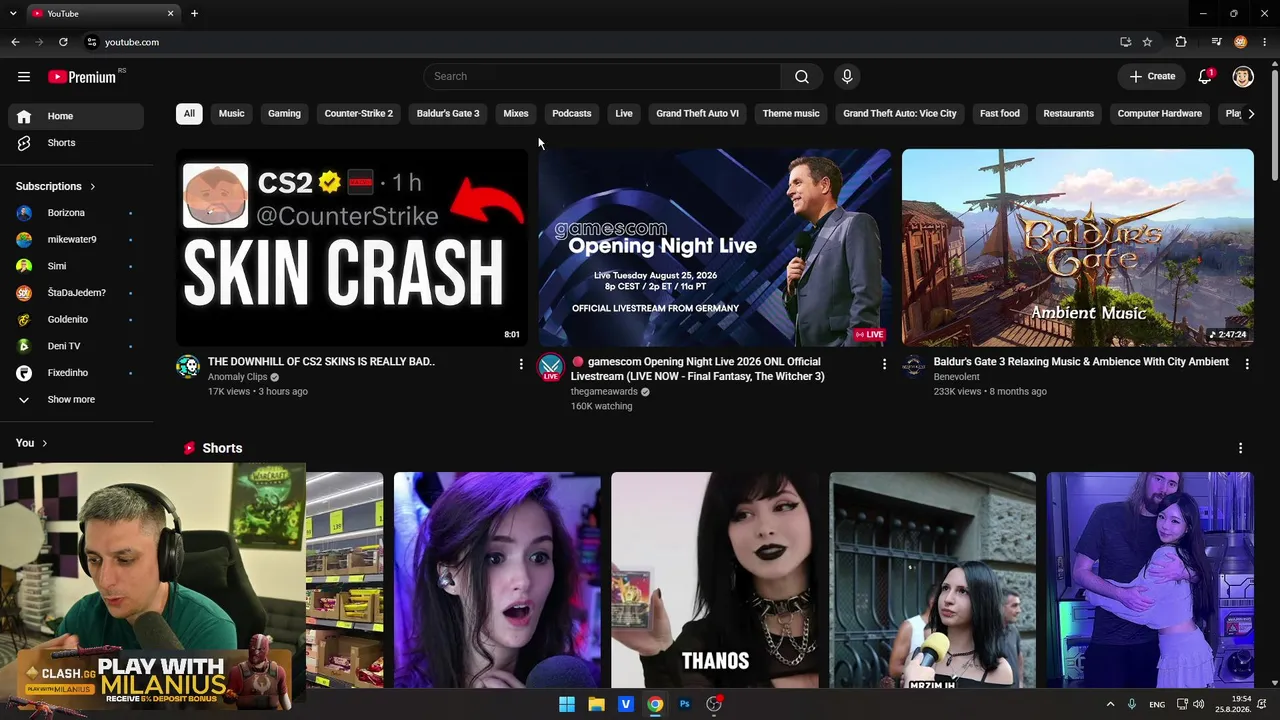The width and height of the screenshot is (1280, 720).
Task: Switch to the Podcasts chip
Action: pos(572,113)
